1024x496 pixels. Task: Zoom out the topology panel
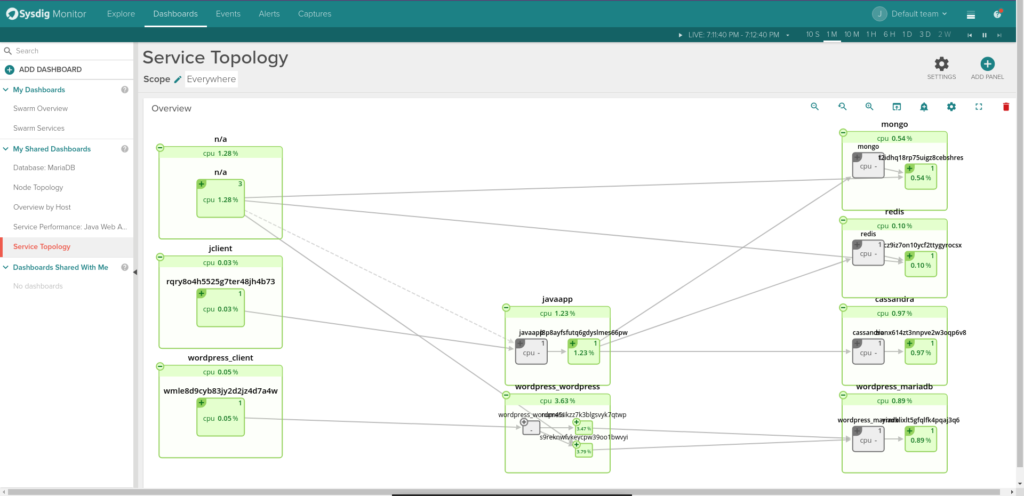coord(814,106)
